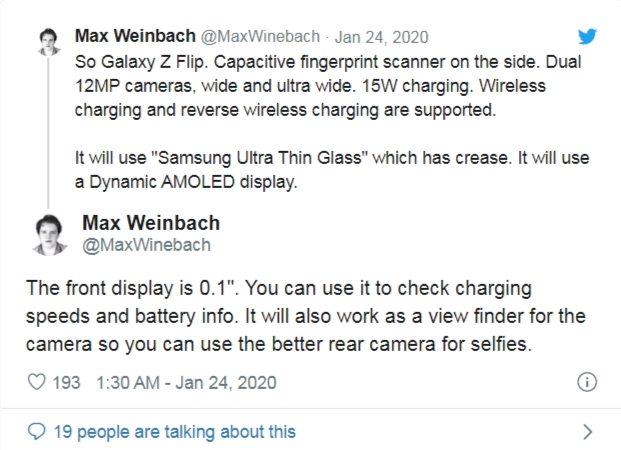Open Max Weinbach's name in the top tweet
Viewport: 621px width, 450px height.
pyautogui.click(x=136, y=38)
